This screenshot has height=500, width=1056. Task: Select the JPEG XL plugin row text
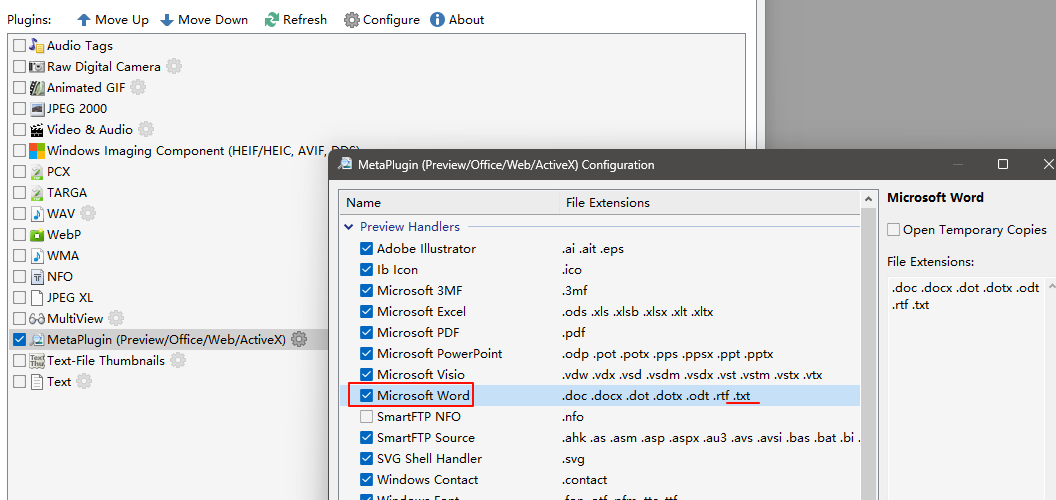(x=70, y=297)
